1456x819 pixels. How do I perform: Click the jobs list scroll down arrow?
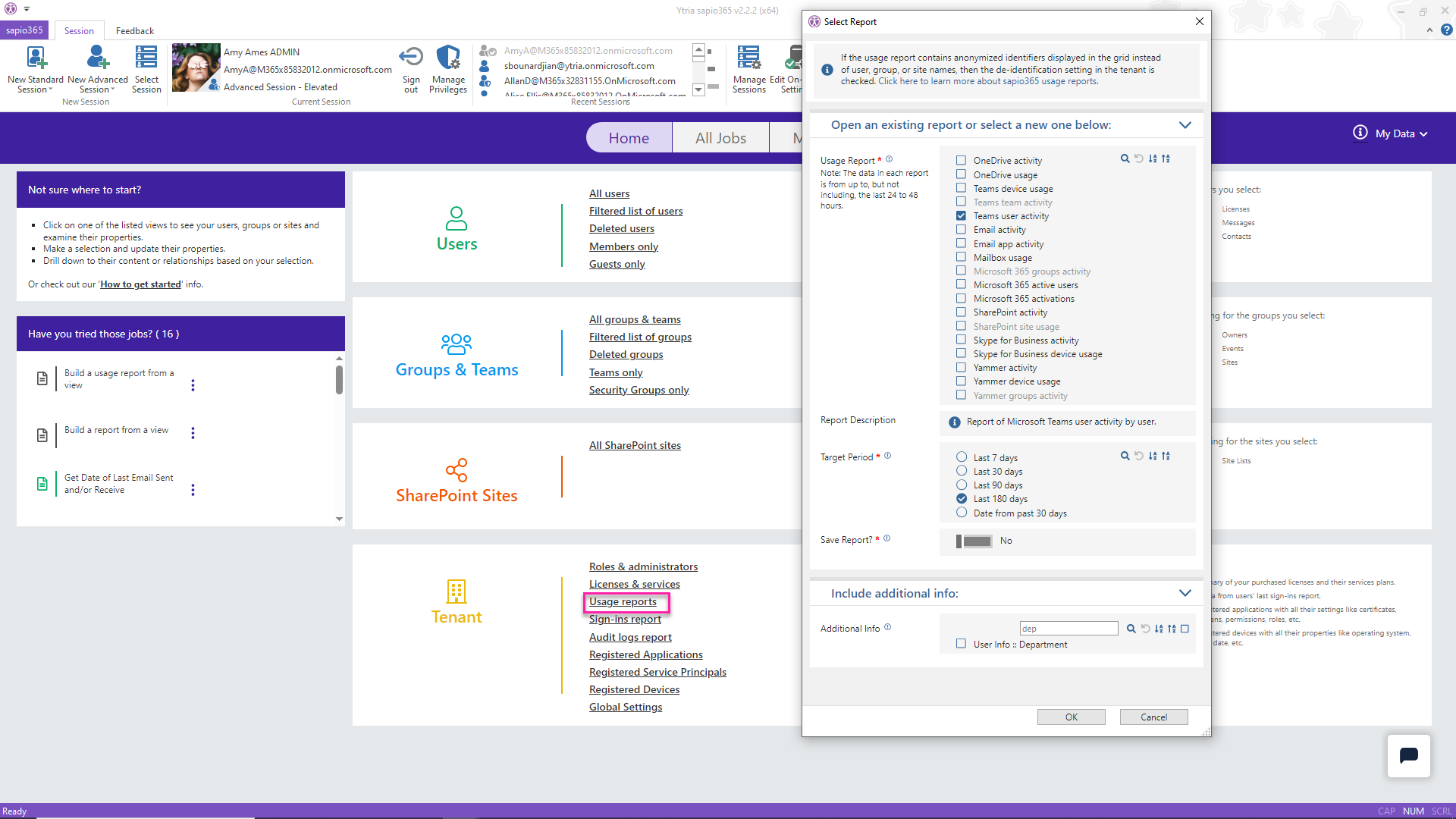coord(339,519)
